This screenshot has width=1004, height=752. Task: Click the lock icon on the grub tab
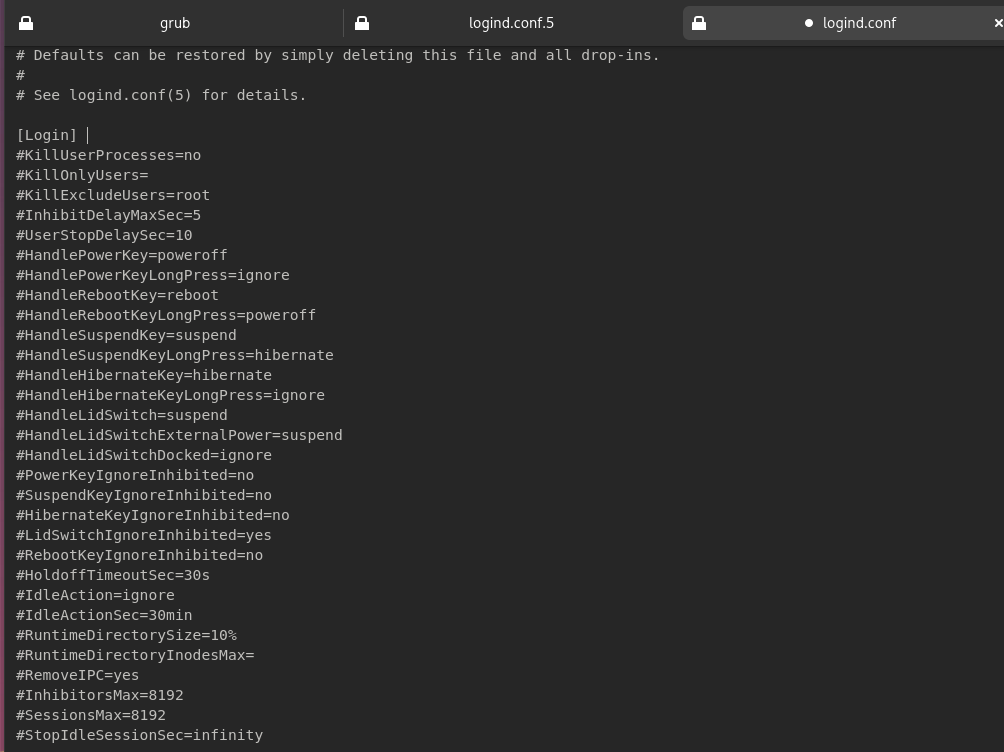[x=26, y=23]
